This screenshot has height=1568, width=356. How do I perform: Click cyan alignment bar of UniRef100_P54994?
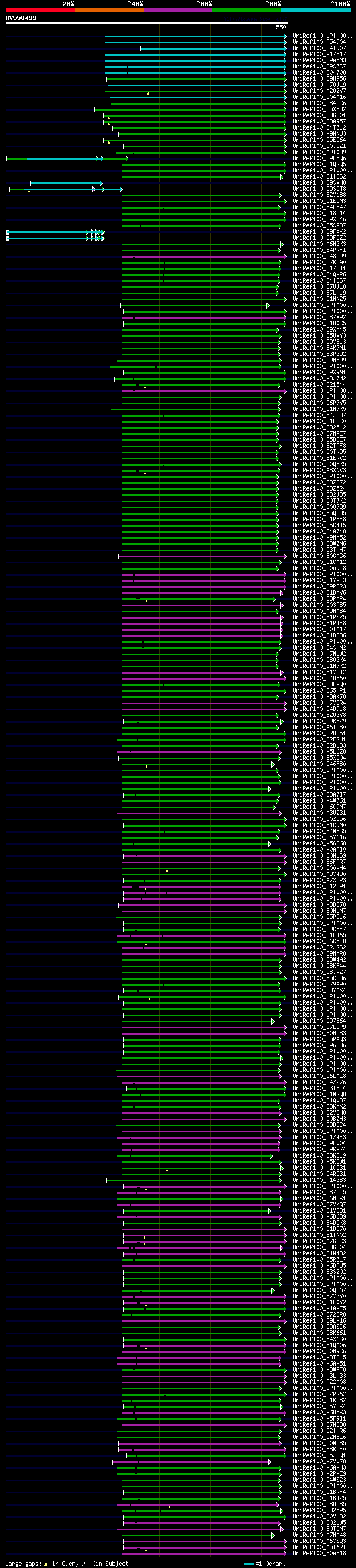click(195, 42)
